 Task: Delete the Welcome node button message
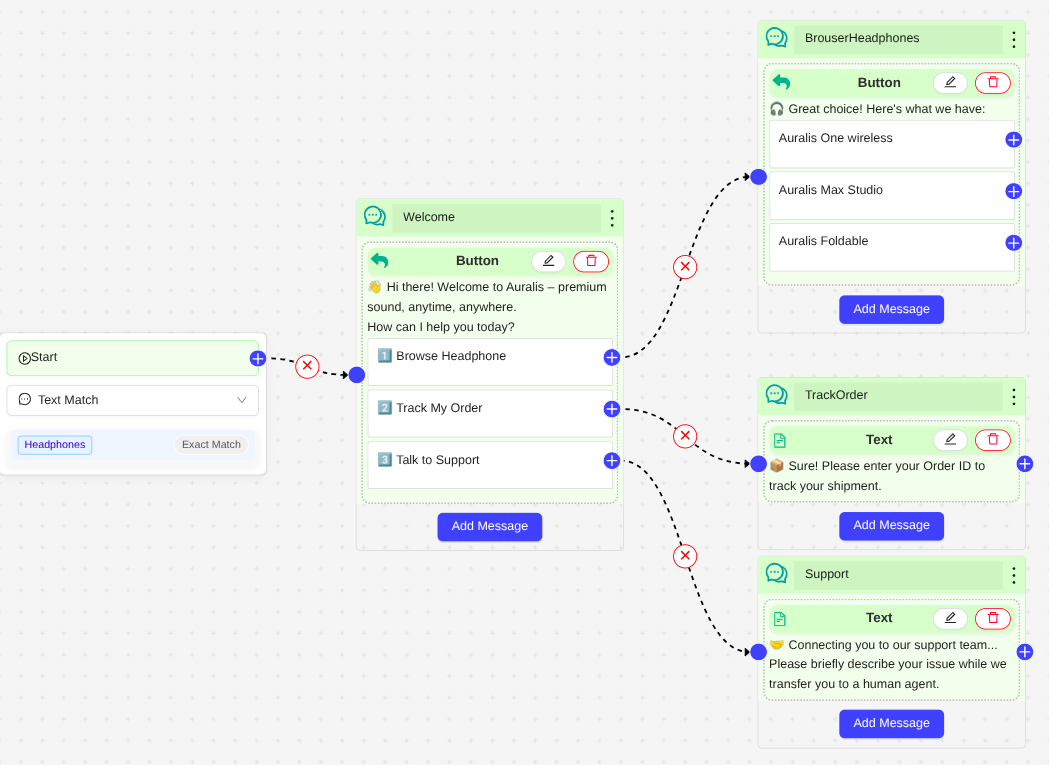(591, 261)
